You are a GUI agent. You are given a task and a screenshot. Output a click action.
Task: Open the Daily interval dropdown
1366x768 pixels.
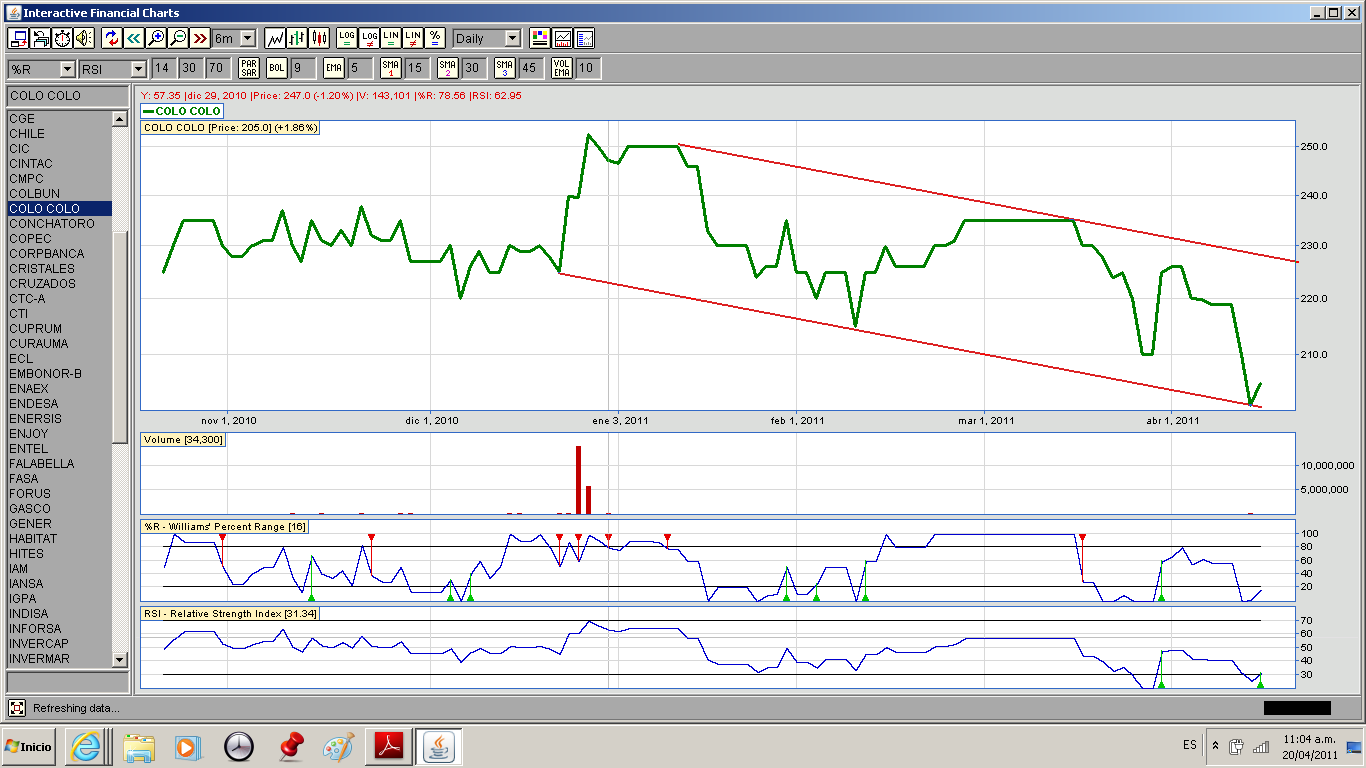(x=512, y=38)
